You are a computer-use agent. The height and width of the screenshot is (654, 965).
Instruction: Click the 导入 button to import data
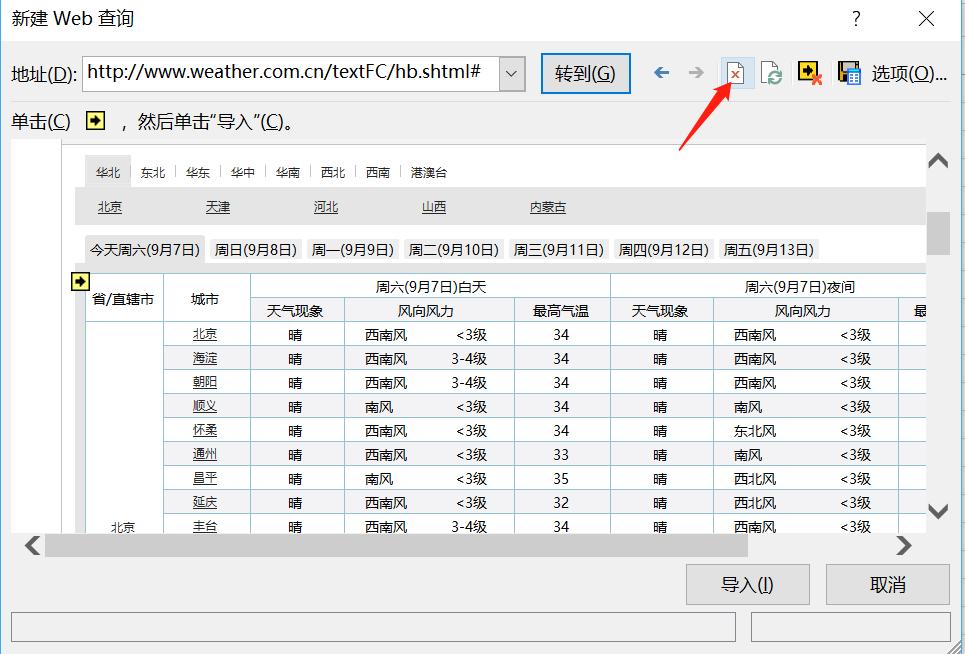point(747,584)
